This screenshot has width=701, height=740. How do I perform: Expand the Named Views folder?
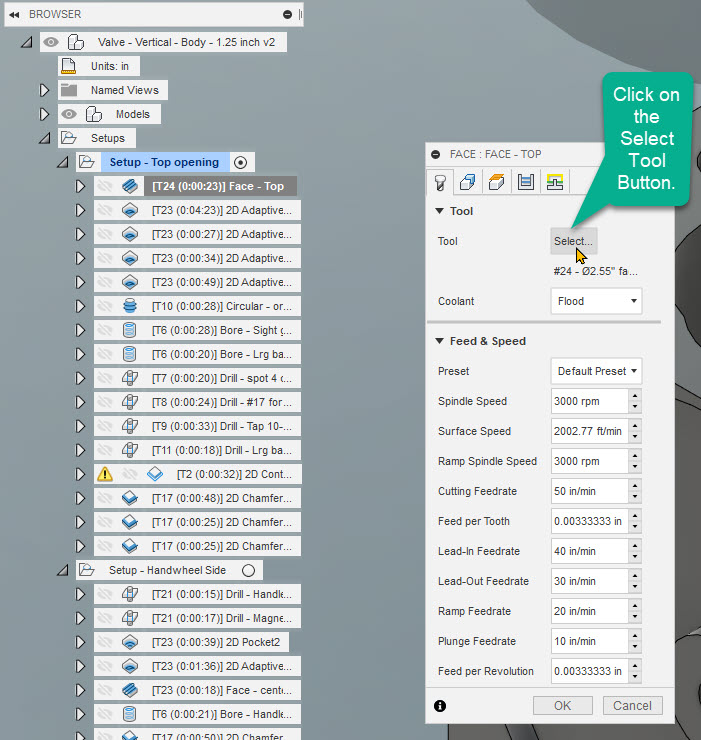(44, 90)
